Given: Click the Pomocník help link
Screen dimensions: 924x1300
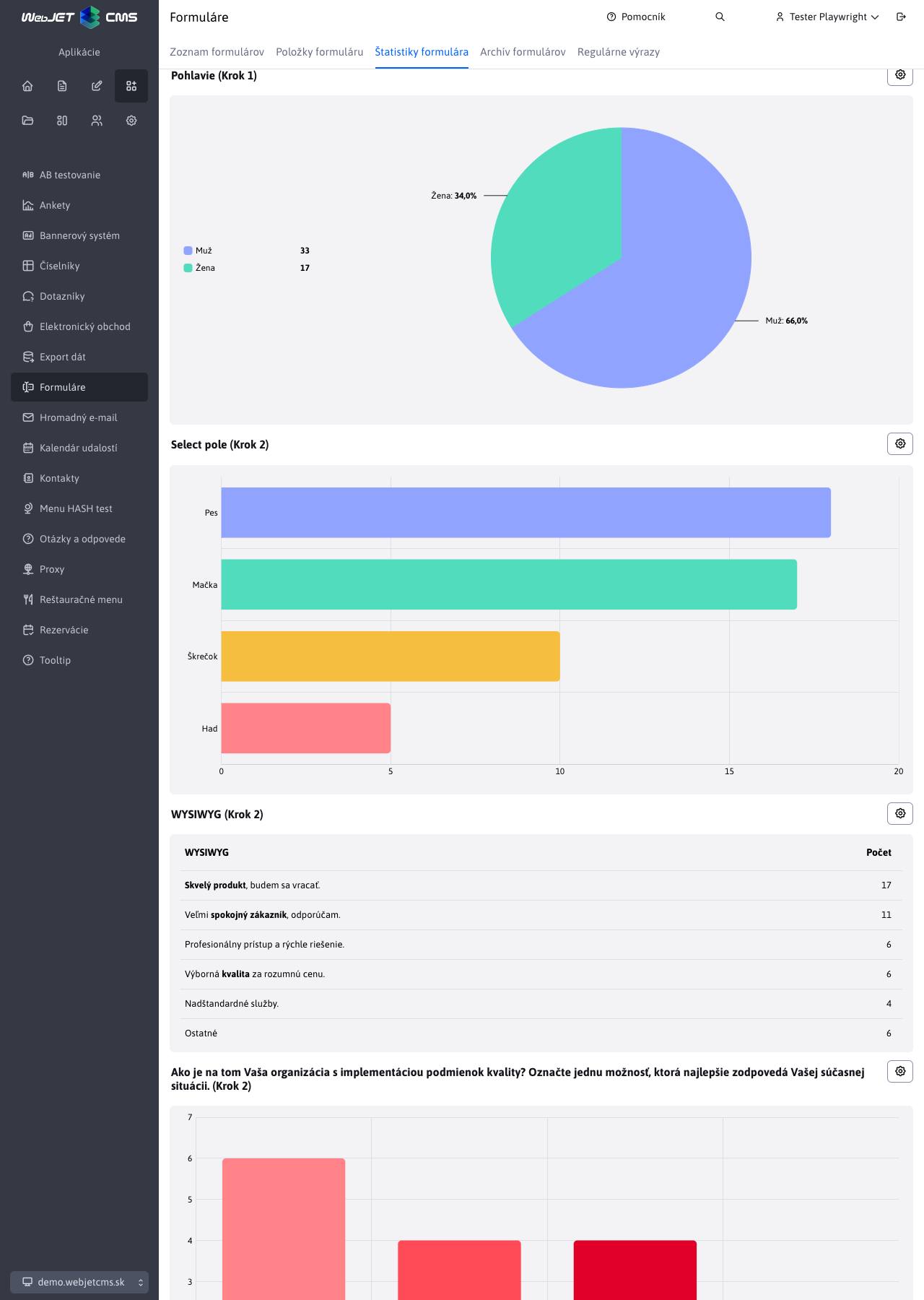Looking at the screenshot, I should point(636,17).
